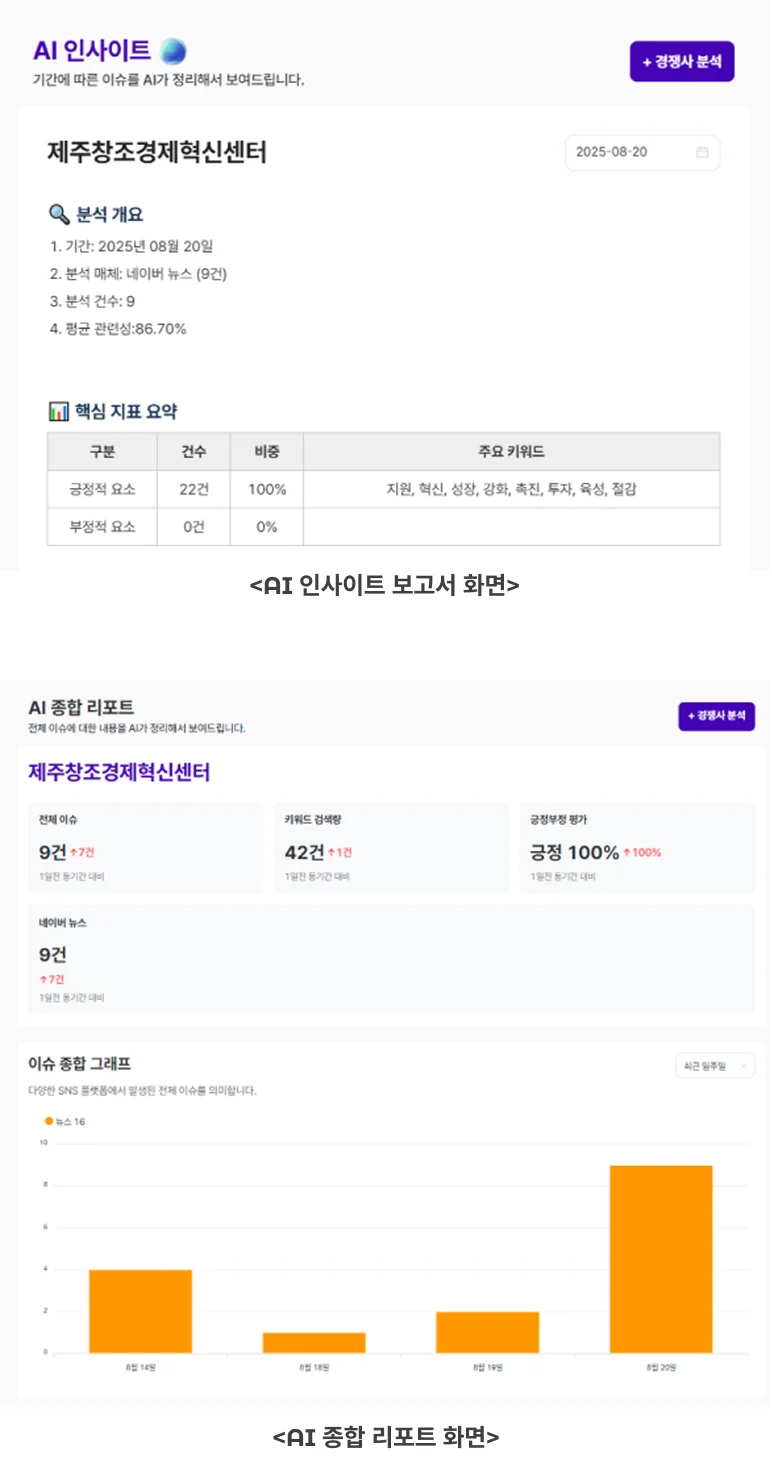
Task: Click red up-arrow in 키워드 검색량 card
Action: click(331, 853)
